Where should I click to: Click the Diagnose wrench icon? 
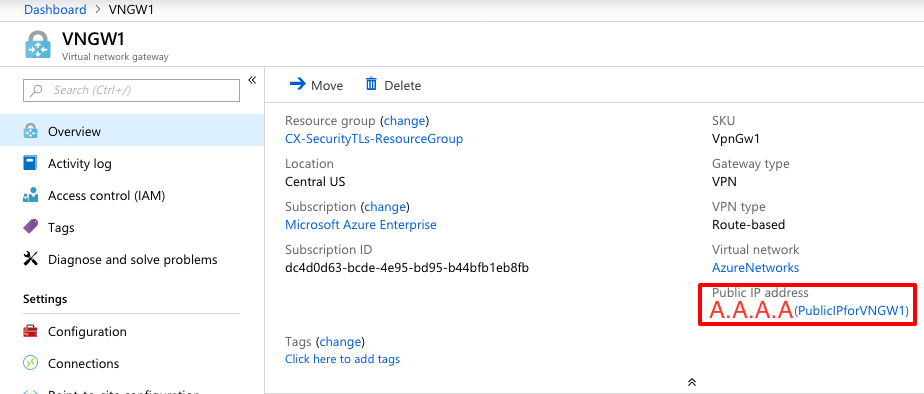click(30, 259)
